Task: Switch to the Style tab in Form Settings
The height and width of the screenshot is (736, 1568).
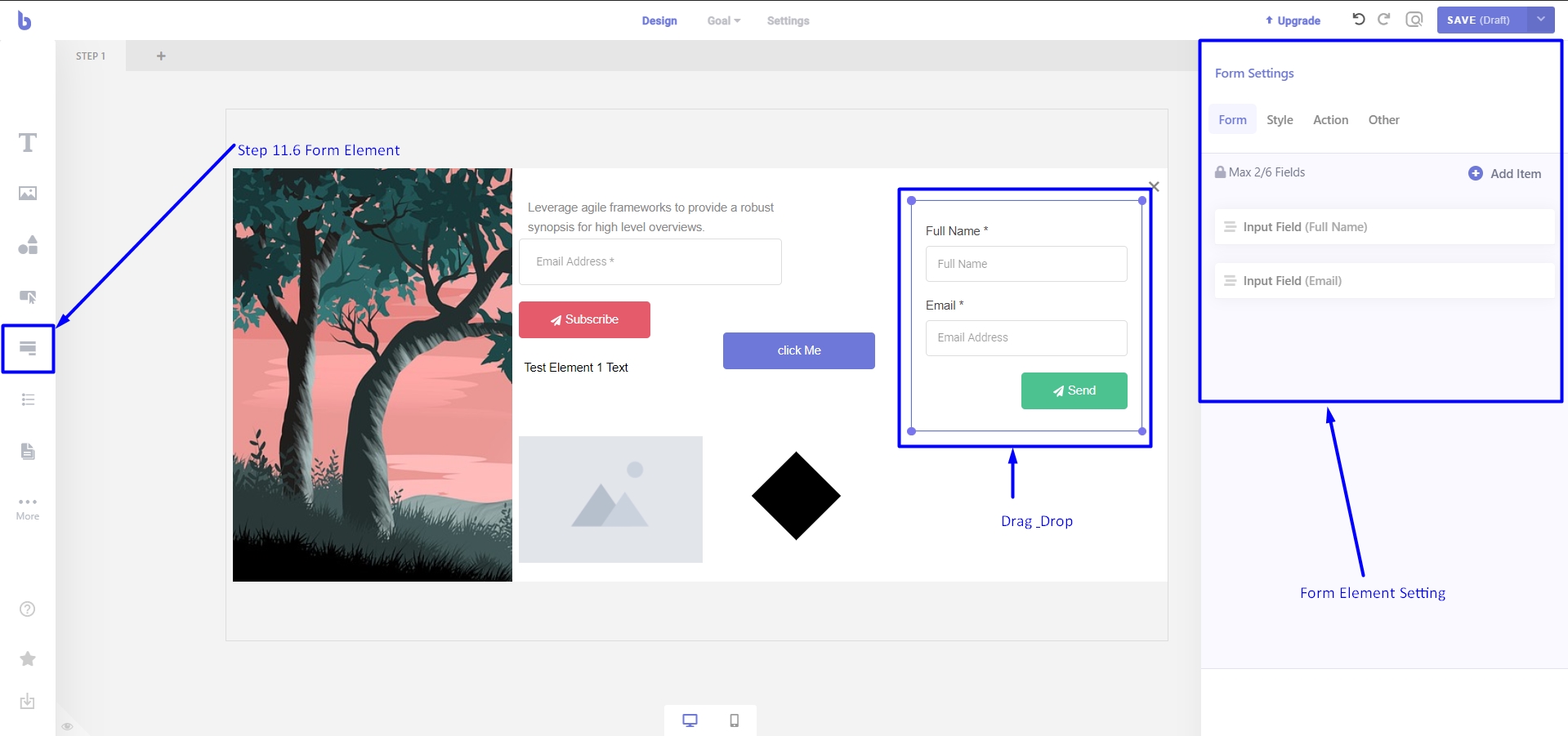Action: 1280,120
